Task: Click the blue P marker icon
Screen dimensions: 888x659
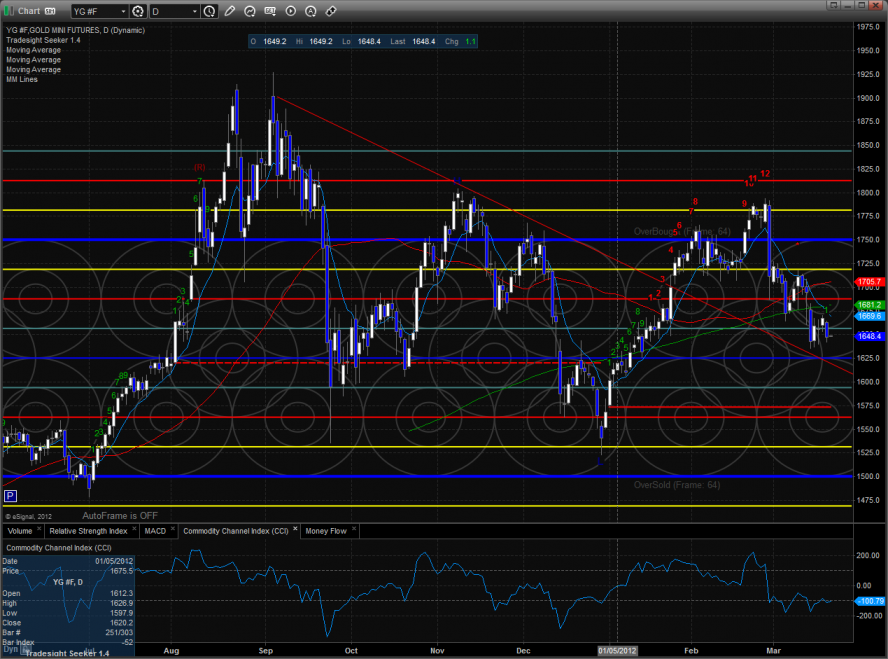Action: tap(10, 495)
